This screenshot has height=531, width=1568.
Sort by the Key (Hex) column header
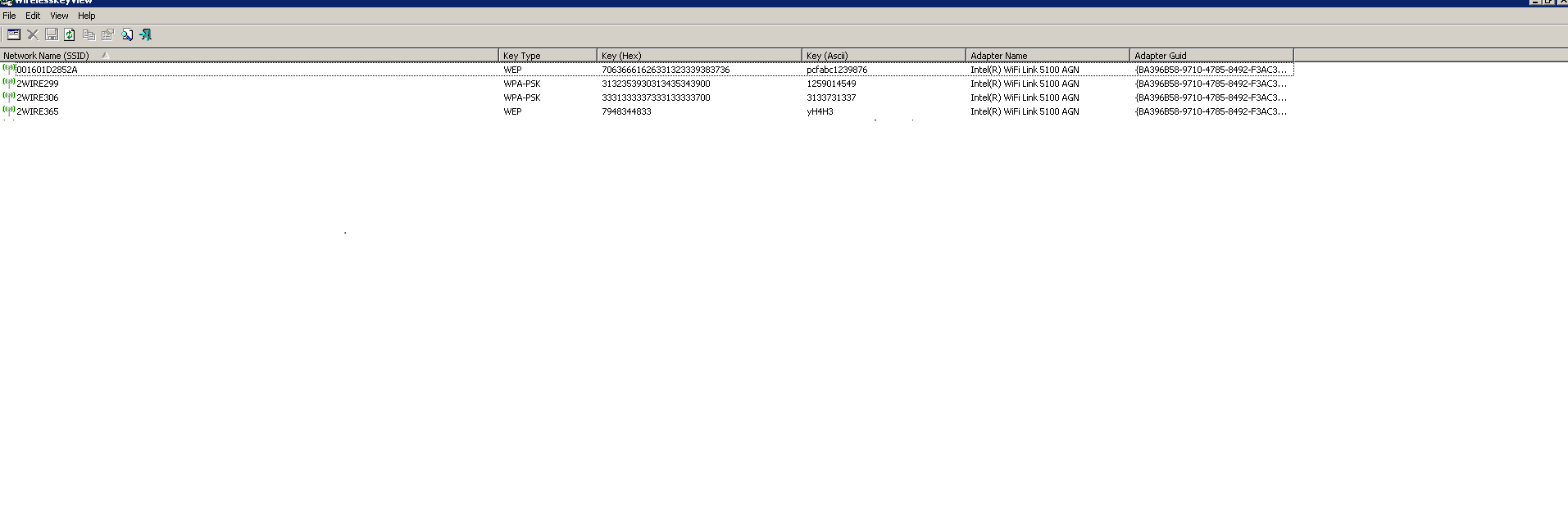click(x=620, y=56)
